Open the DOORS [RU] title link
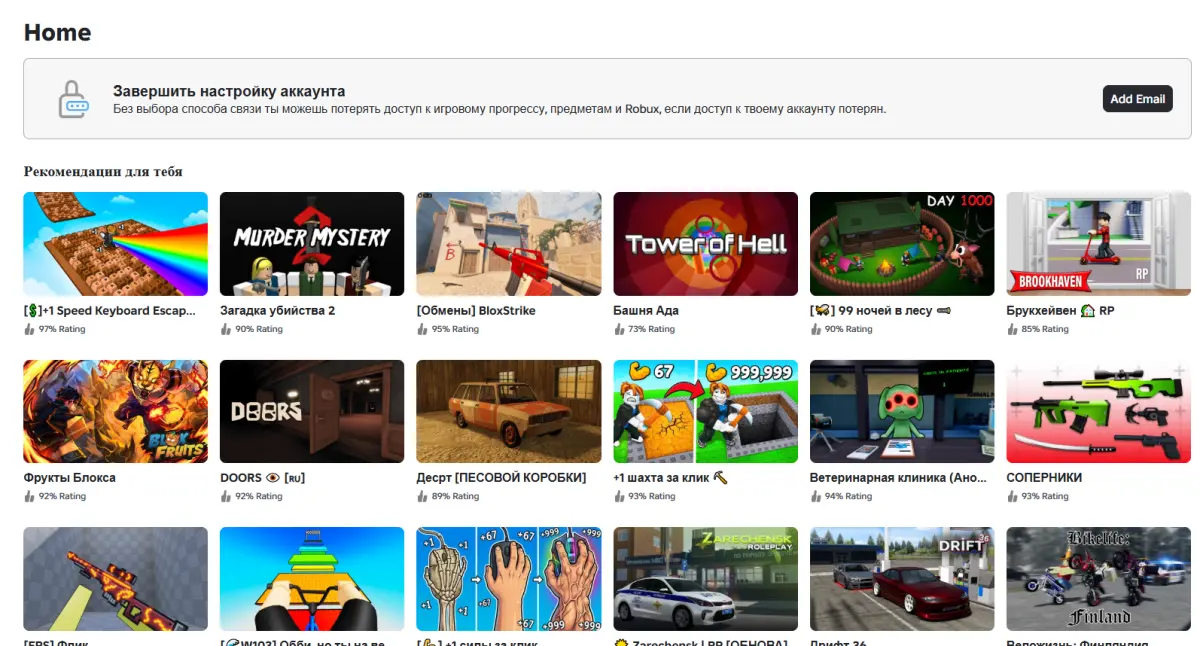Image resolution: width=1200 pixels, height=646 pixels. click(x=262, y=478)
